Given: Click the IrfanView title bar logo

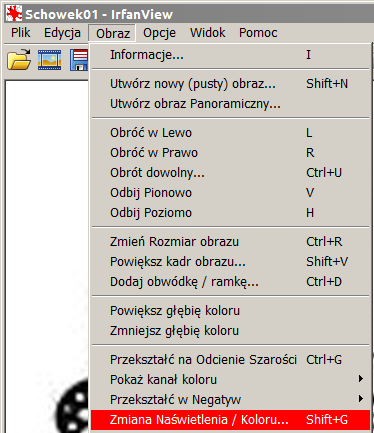Looking at the screenshot, I should (14, 14).
